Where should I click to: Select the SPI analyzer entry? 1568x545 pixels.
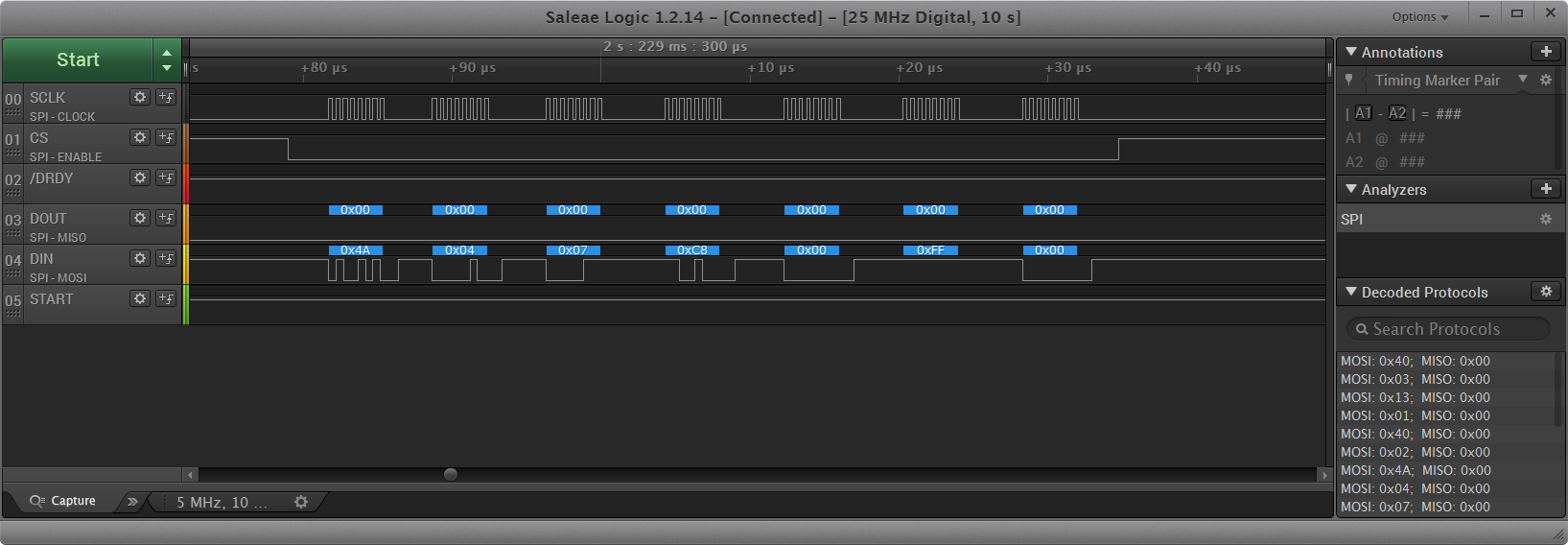point(1450,219)
